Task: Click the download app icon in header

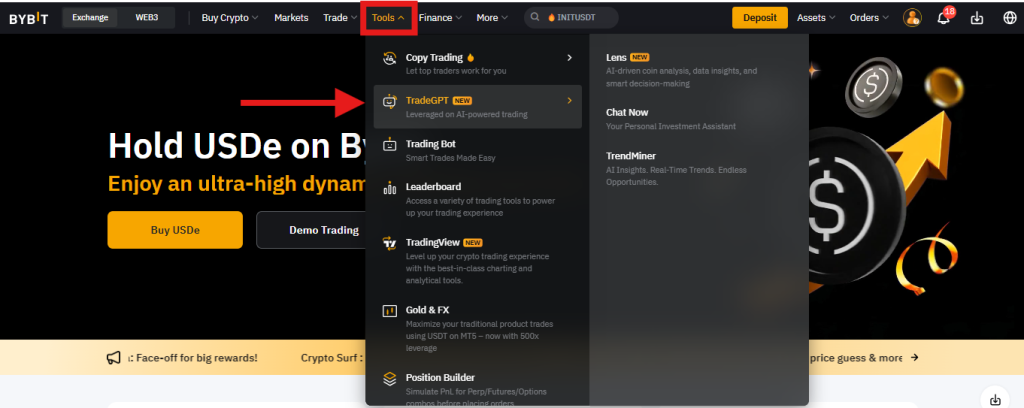Action: point(976,18)
